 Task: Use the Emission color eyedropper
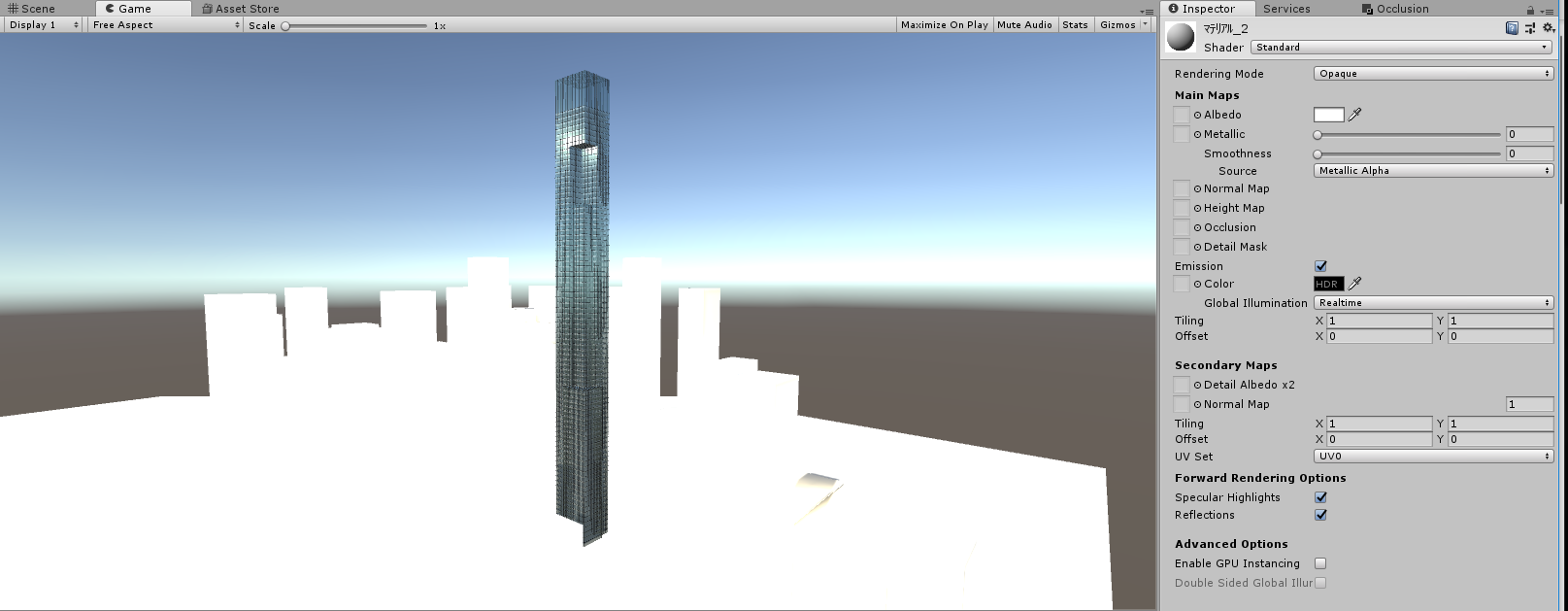tap(1355, 284)
